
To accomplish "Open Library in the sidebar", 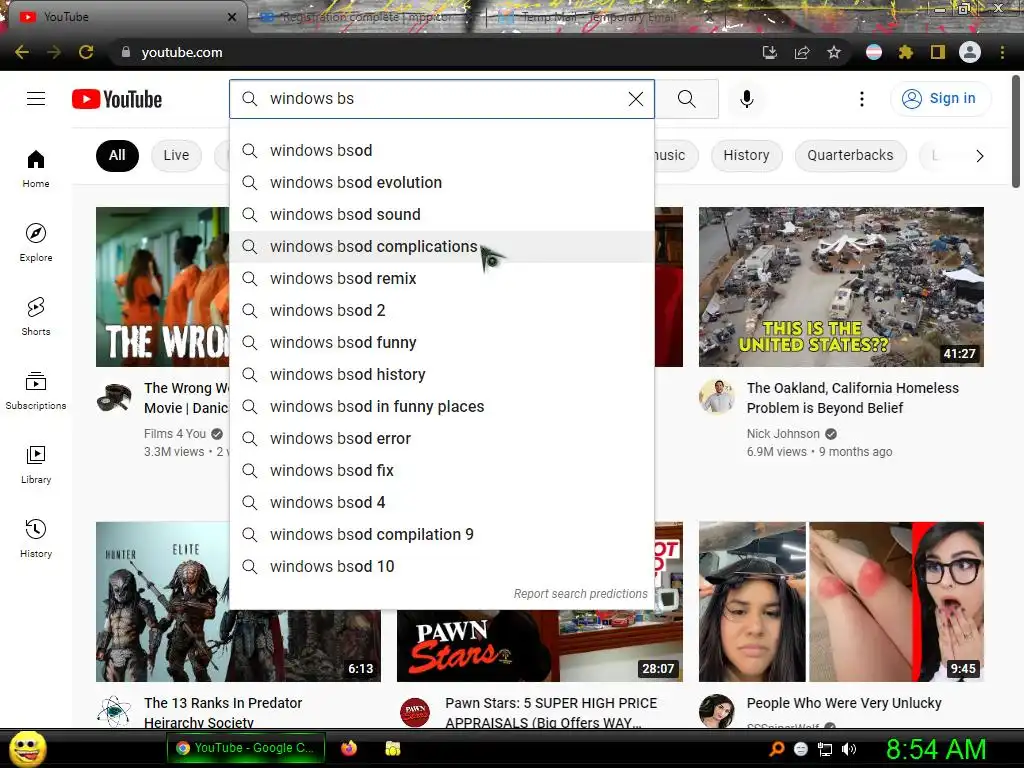I will (36, 464).
